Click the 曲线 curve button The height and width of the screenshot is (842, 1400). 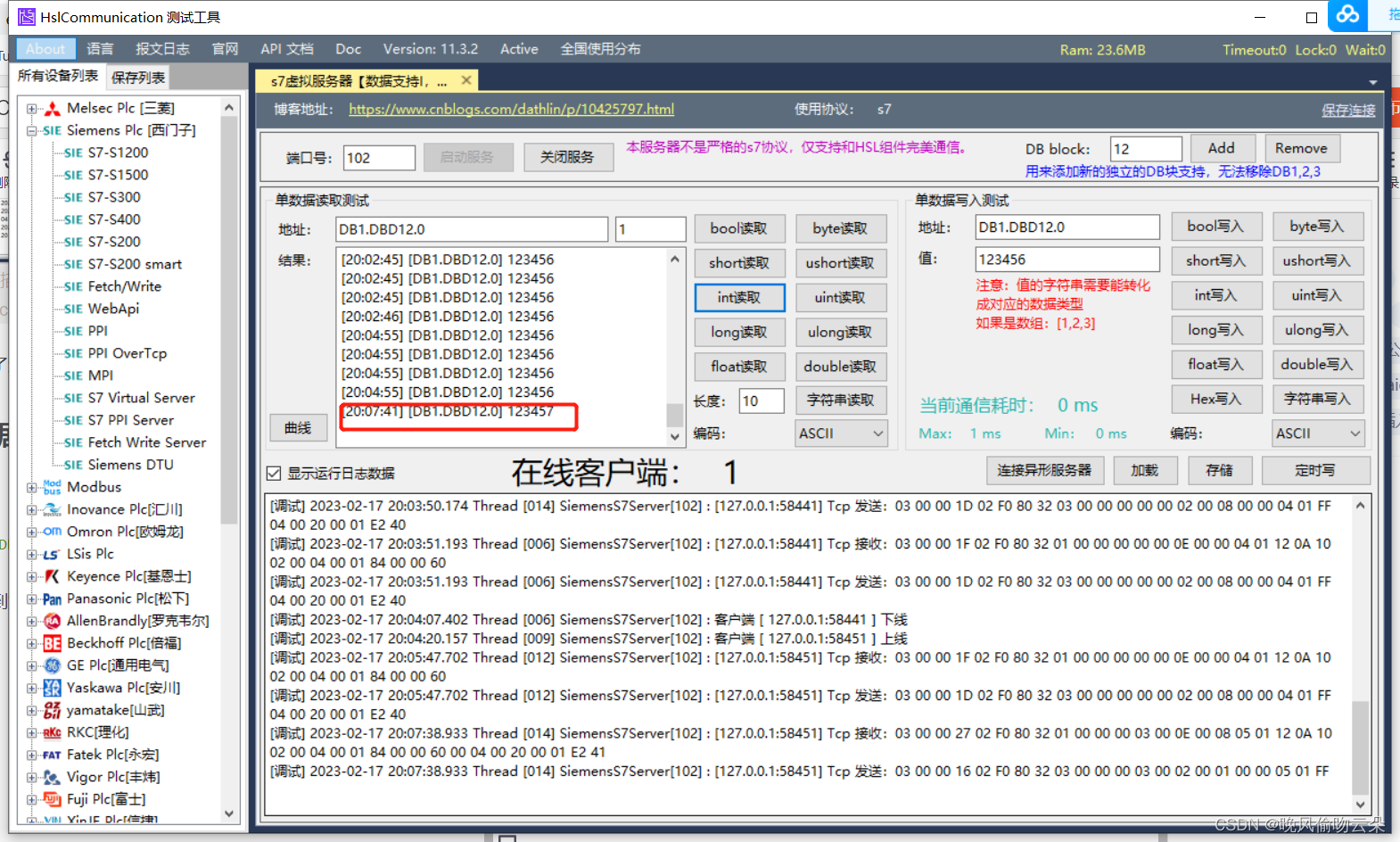tap(298, 428)
